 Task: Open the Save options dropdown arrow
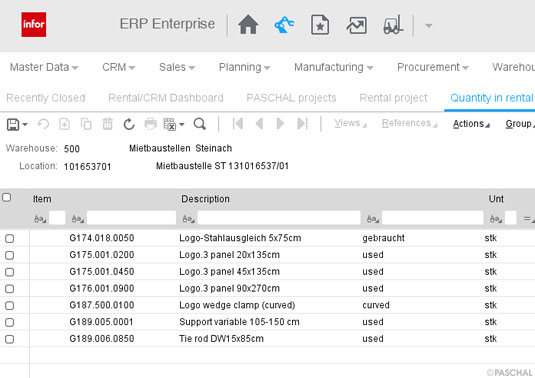click(25, 125)
